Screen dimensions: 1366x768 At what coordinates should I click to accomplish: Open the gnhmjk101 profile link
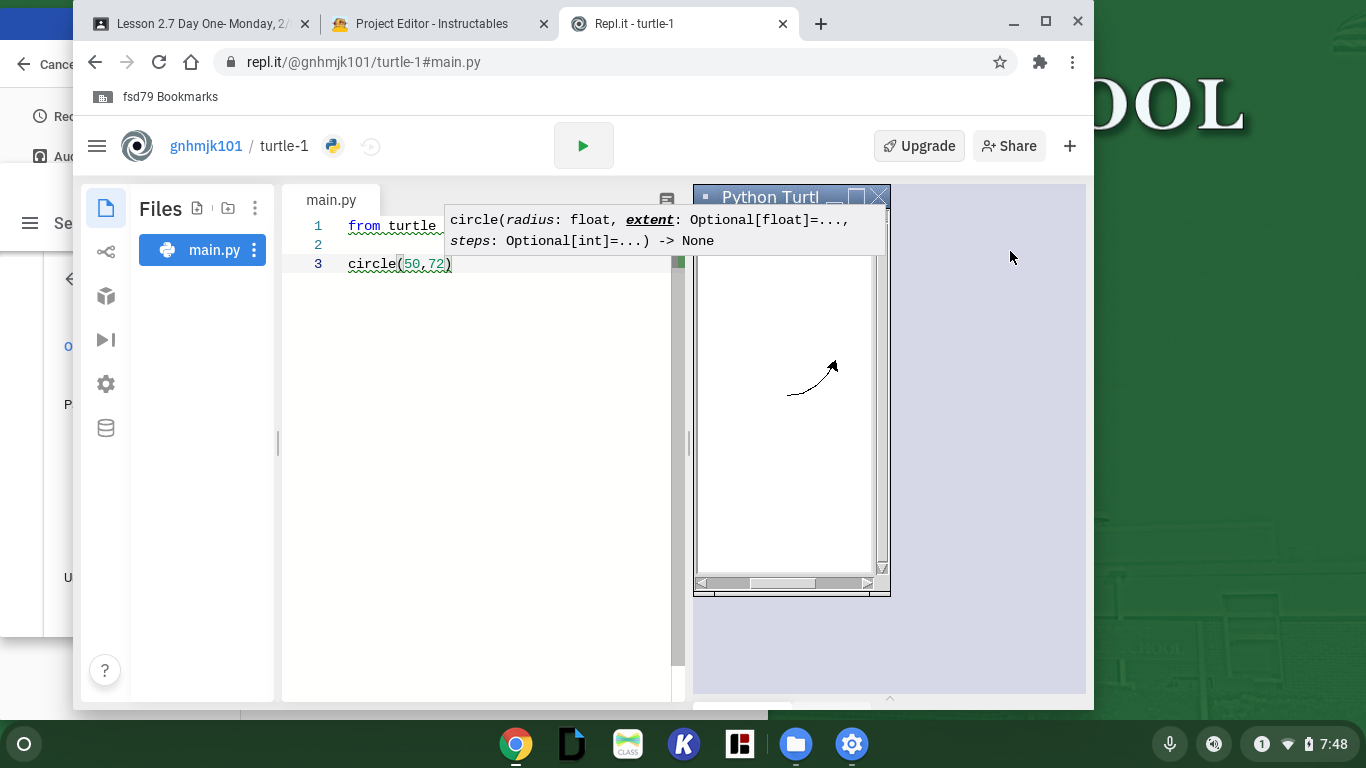[x=206, y=145]
